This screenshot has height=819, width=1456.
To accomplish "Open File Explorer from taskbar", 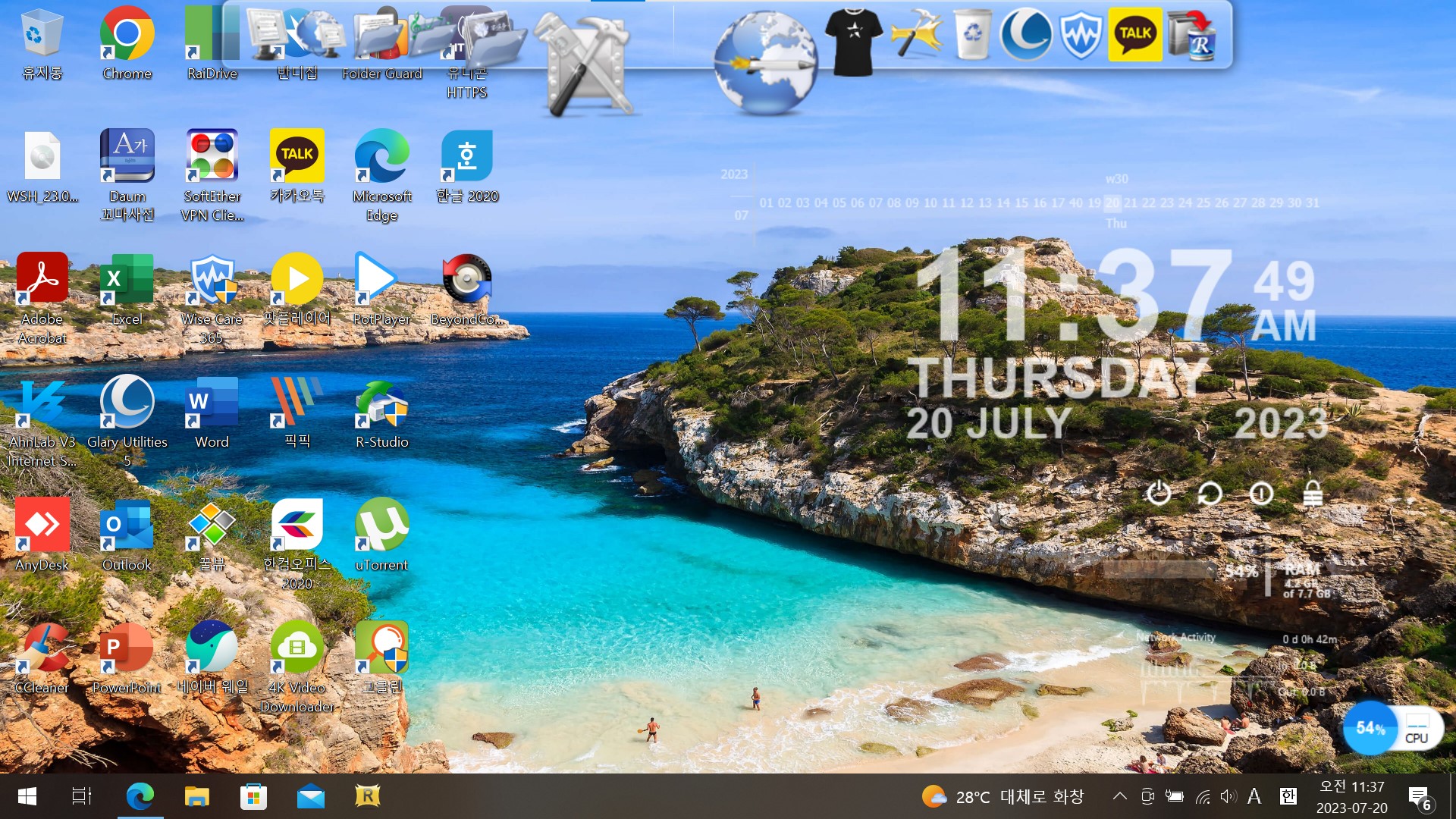I will [x=197, y=796].
